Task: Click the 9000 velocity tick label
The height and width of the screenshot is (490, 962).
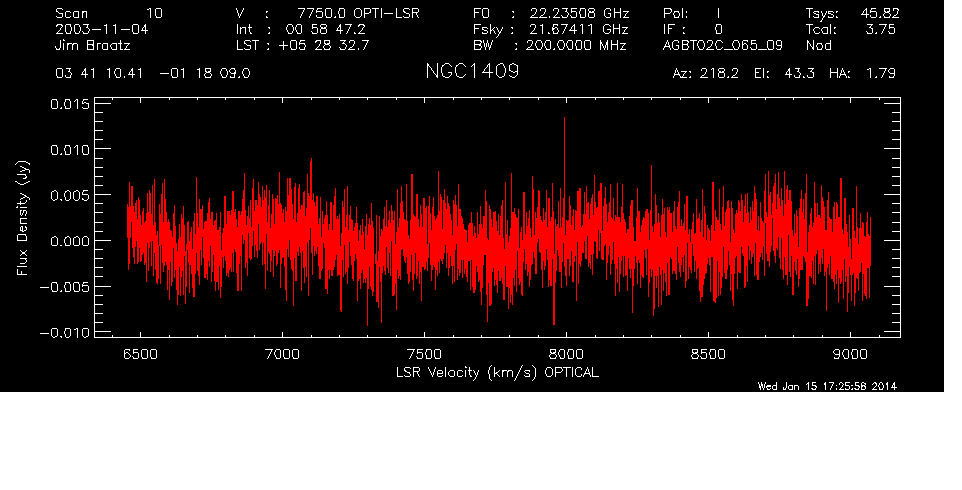Action: (x=850, y=354)
